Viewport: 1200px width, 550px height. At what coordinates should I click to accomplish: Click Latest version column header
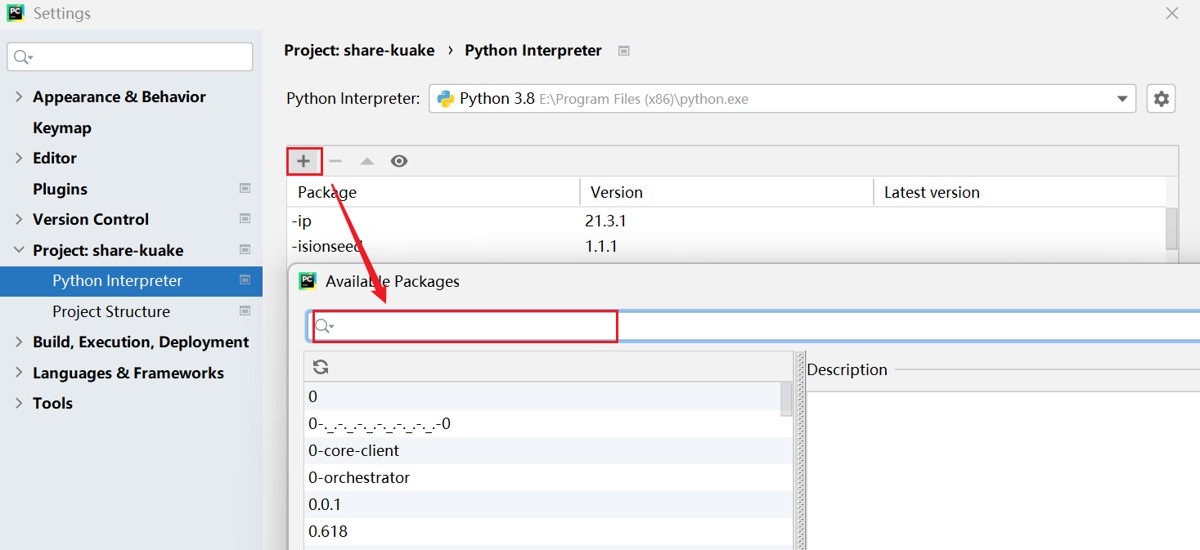coord(1019,192)
